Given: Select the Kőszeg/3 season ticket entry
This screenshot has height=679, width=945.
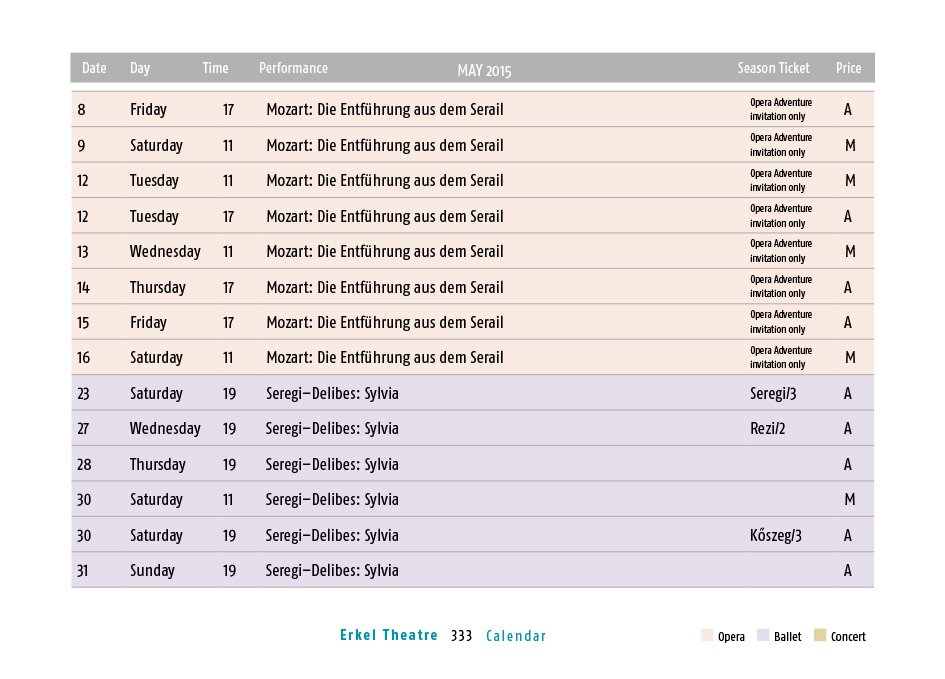Looking at the screenshot, I should [775, 536].
